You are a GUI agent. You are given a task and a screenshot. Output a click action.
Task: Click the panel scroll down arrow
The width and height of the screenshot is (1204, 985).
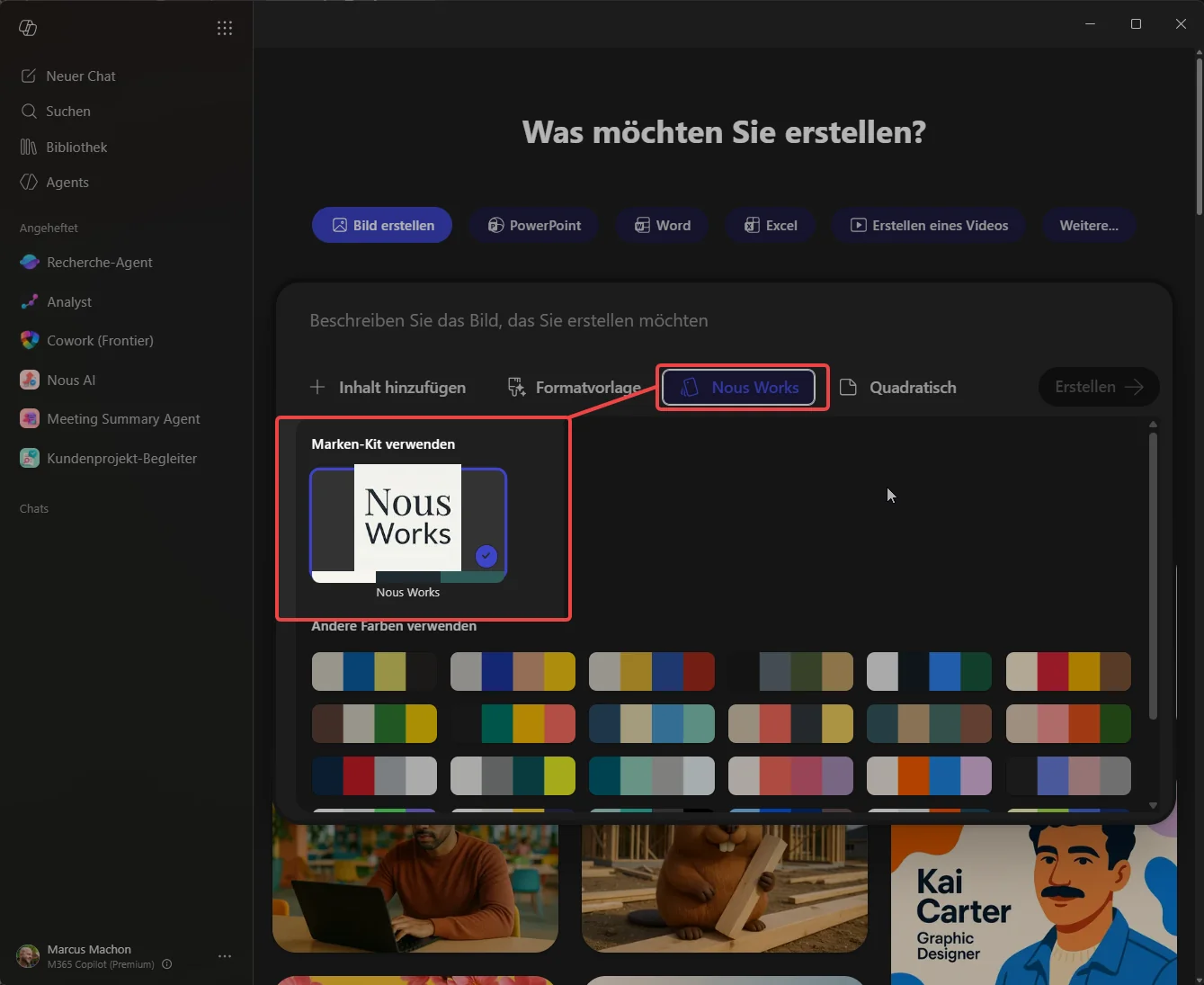tap(1153, 805)
